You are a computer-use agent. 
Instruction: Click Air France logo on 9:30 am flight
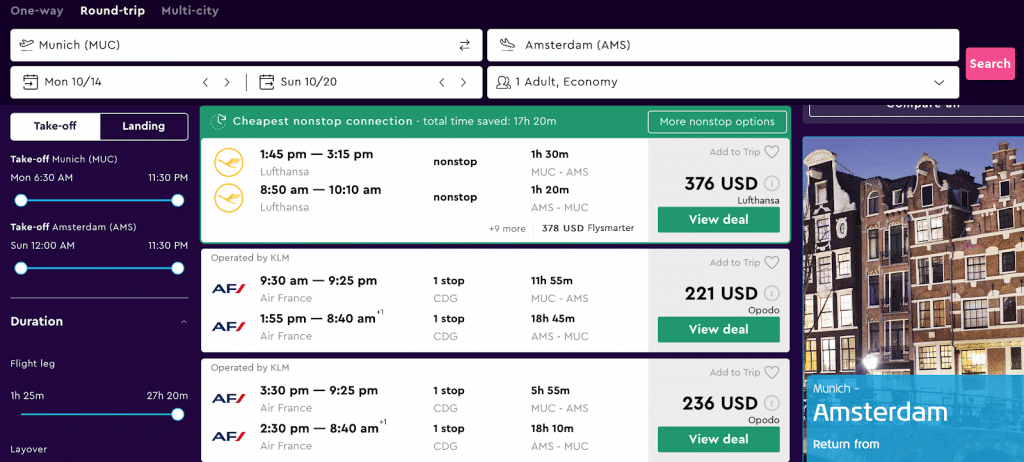229,288
